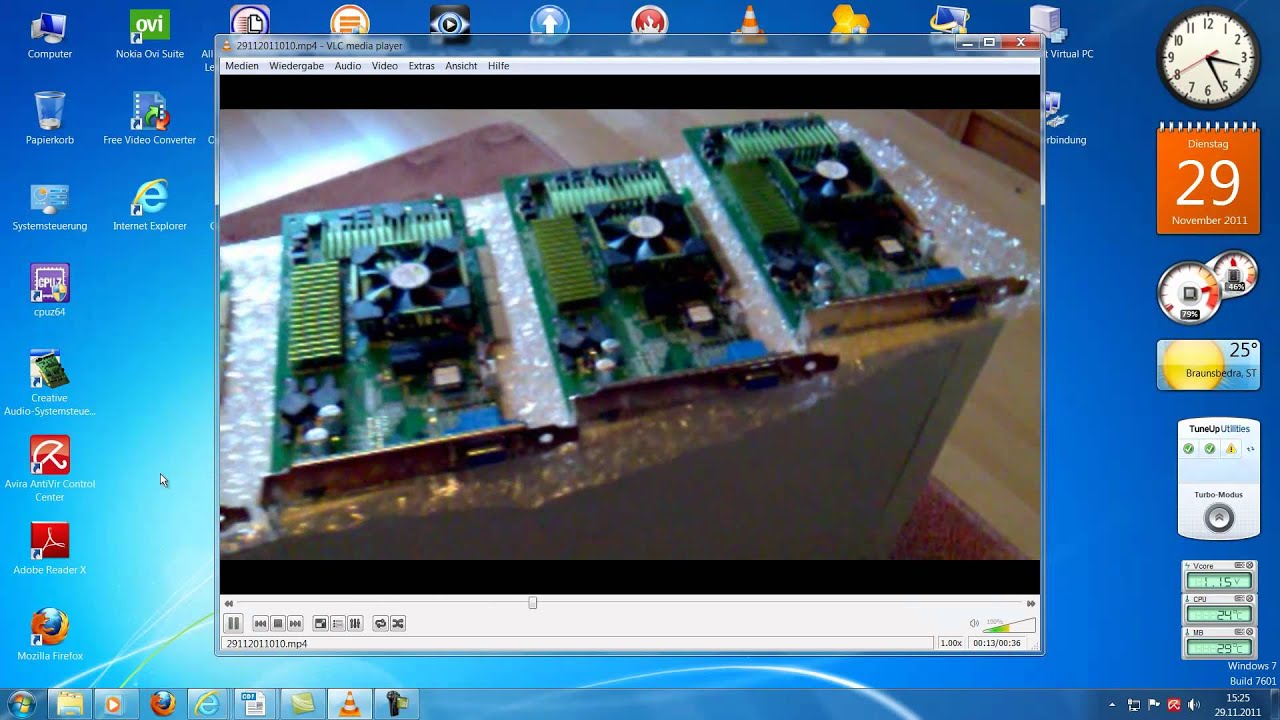Image resolution: width=1280 pixels, height=720 pixels.
Task: Open Internet Explorer from the taskbar
Action: tap(208, 704)
